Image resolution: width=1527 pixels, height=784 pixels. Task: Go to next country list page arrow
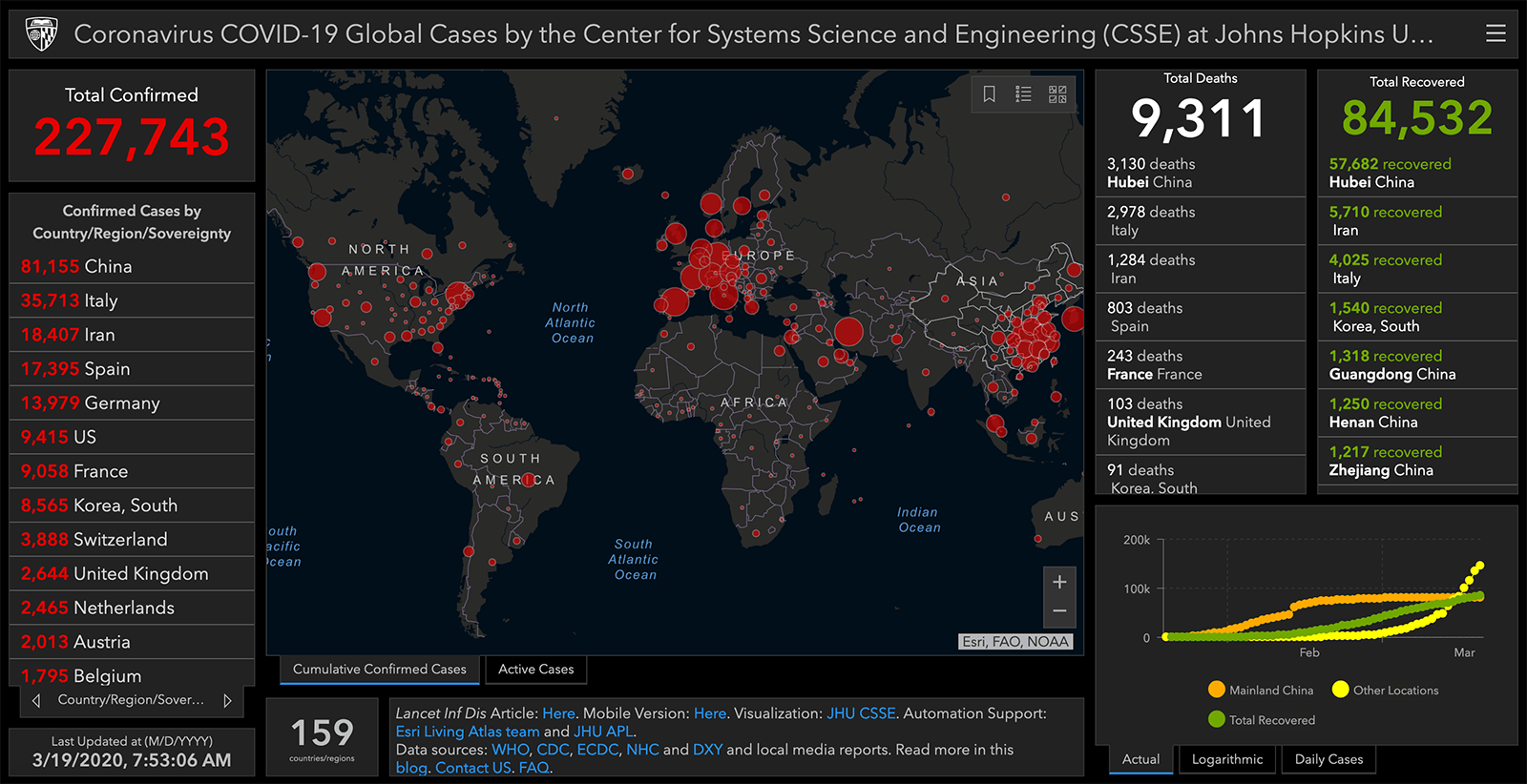(227, 700)
